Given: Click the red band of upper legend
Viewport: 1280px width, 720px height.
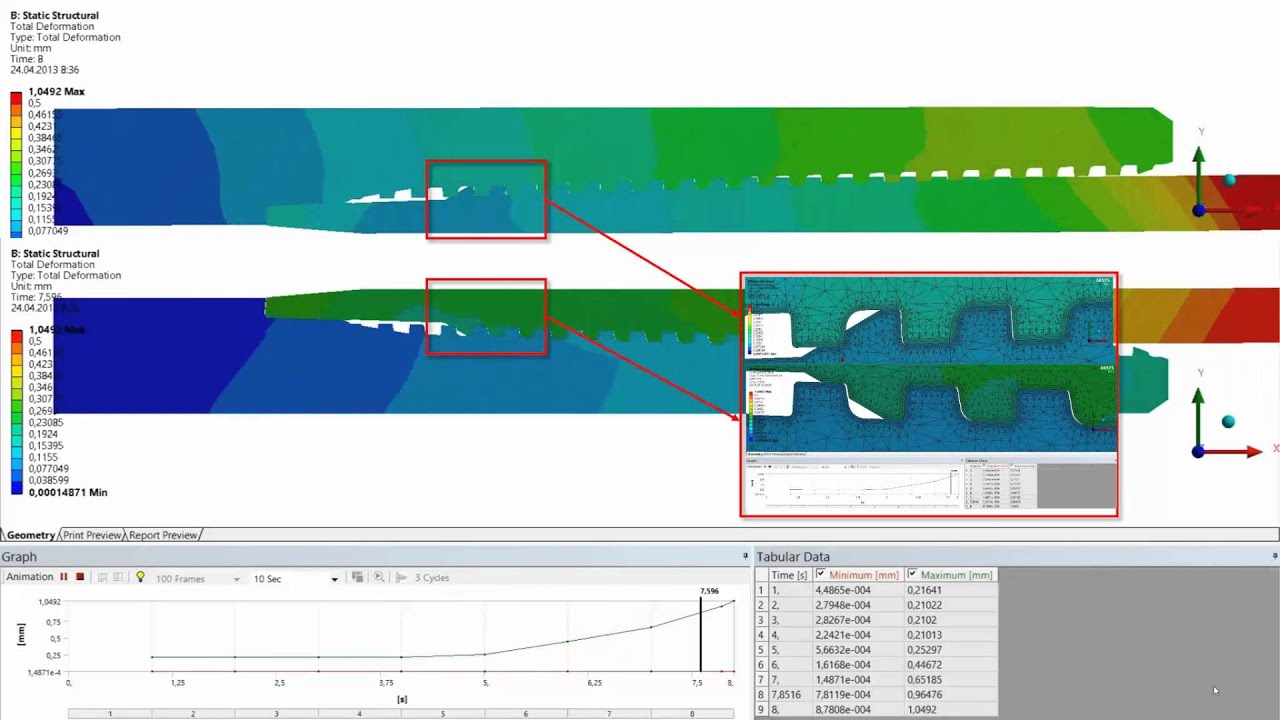Looking at the screenshot, I should tap(16, 97).
